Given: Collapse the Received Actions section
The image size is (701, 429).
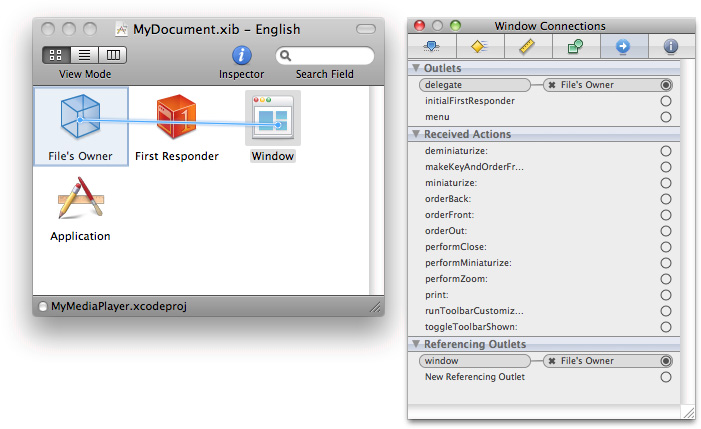Looking at the screenshot, I should (x=417, y=134).
